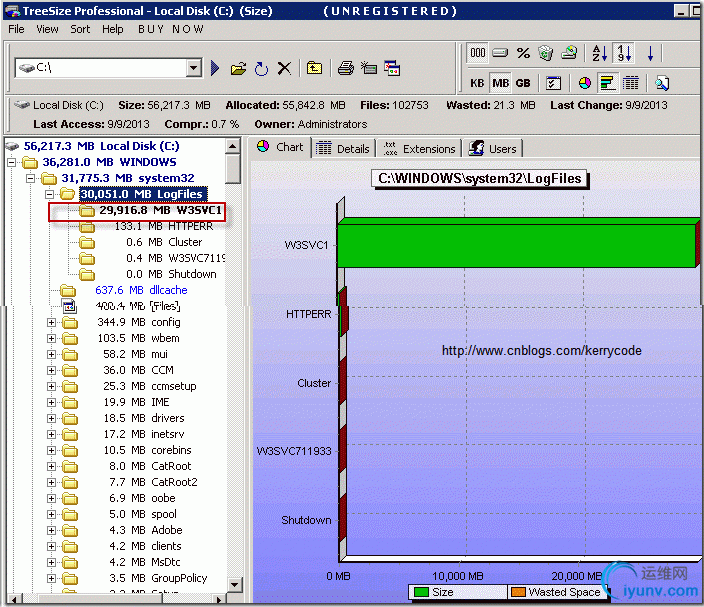Click the Scan (play arrow) icon

click(215, 68)
